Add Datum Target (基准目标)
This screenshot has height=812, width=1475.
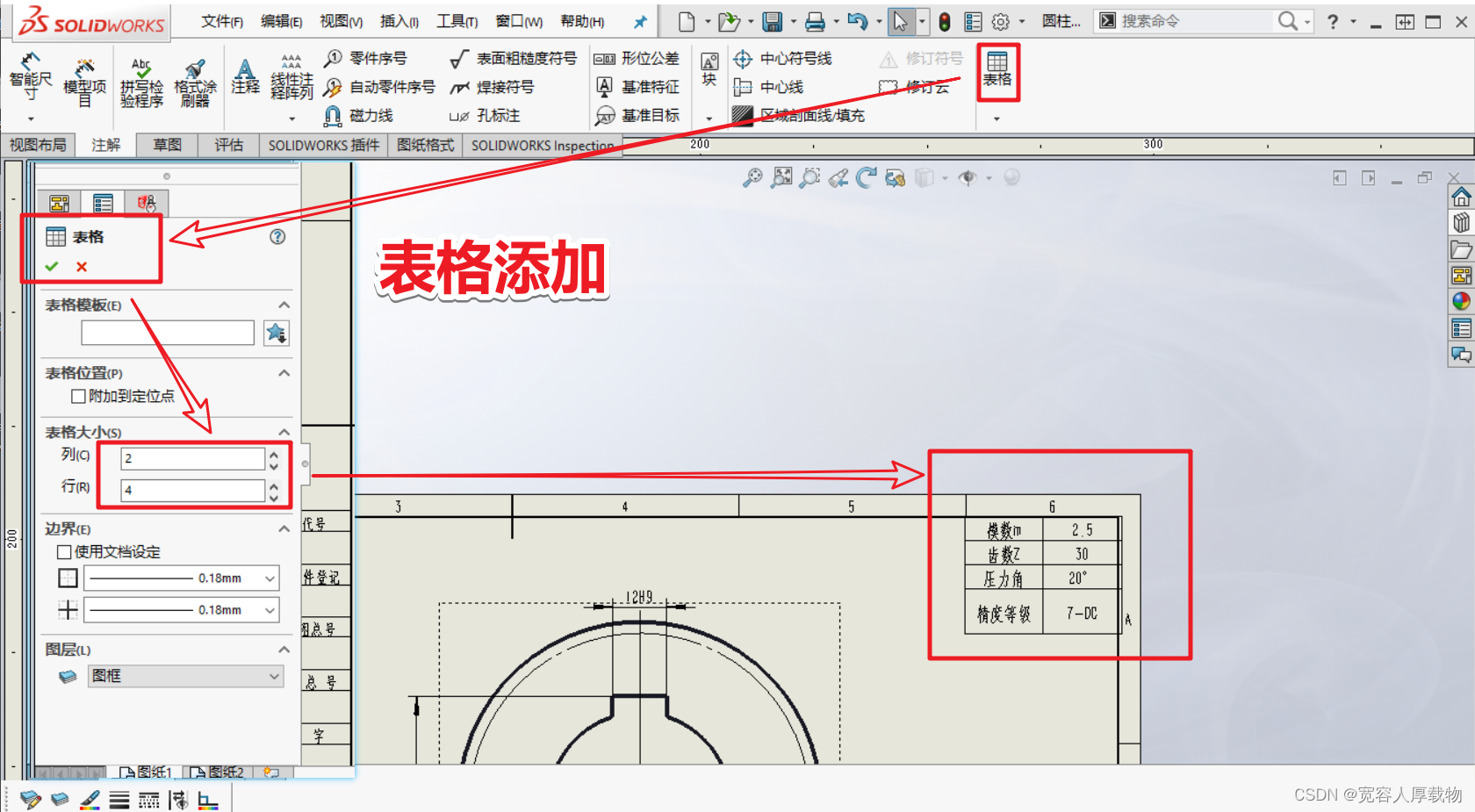(x=637, y=115)
